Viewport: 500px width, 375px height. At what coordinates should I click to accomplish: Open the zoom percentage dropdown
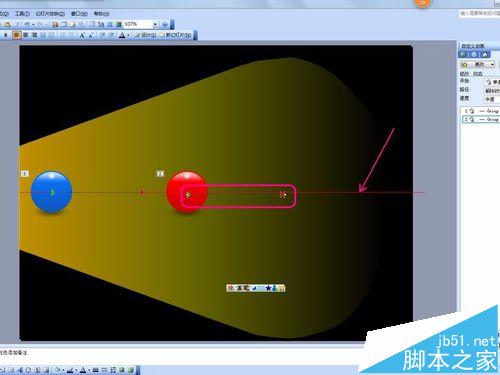(155, 24)
